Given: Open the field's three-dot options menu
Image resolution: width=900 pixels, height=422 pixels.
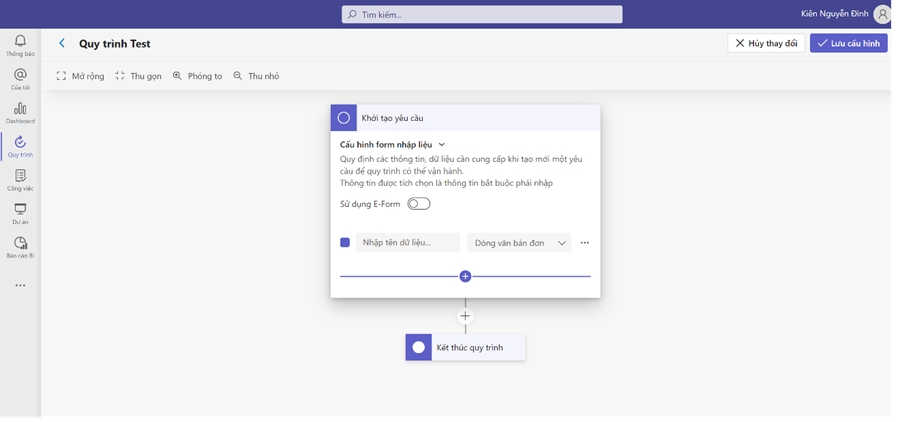Looking at the screenshot, I should pos(585,242).
